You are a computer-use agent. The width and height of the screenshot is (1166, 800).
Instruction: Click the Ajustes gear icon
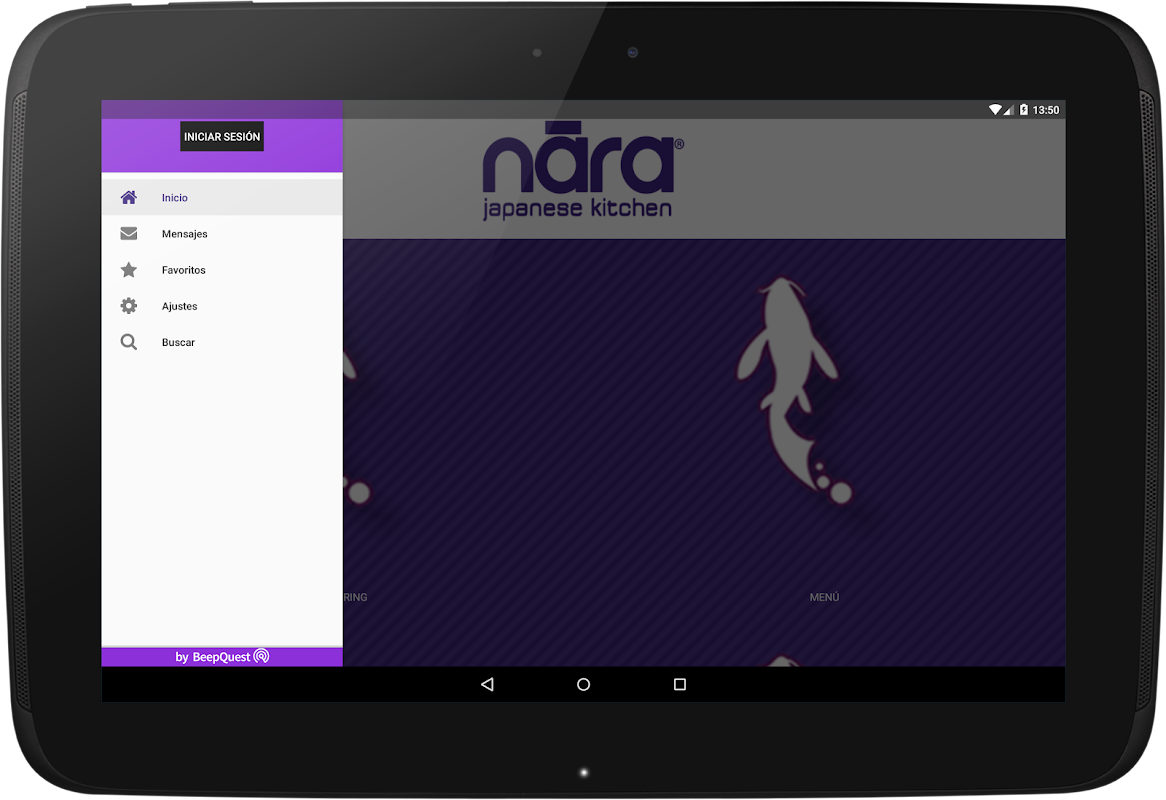pos(129,306)
